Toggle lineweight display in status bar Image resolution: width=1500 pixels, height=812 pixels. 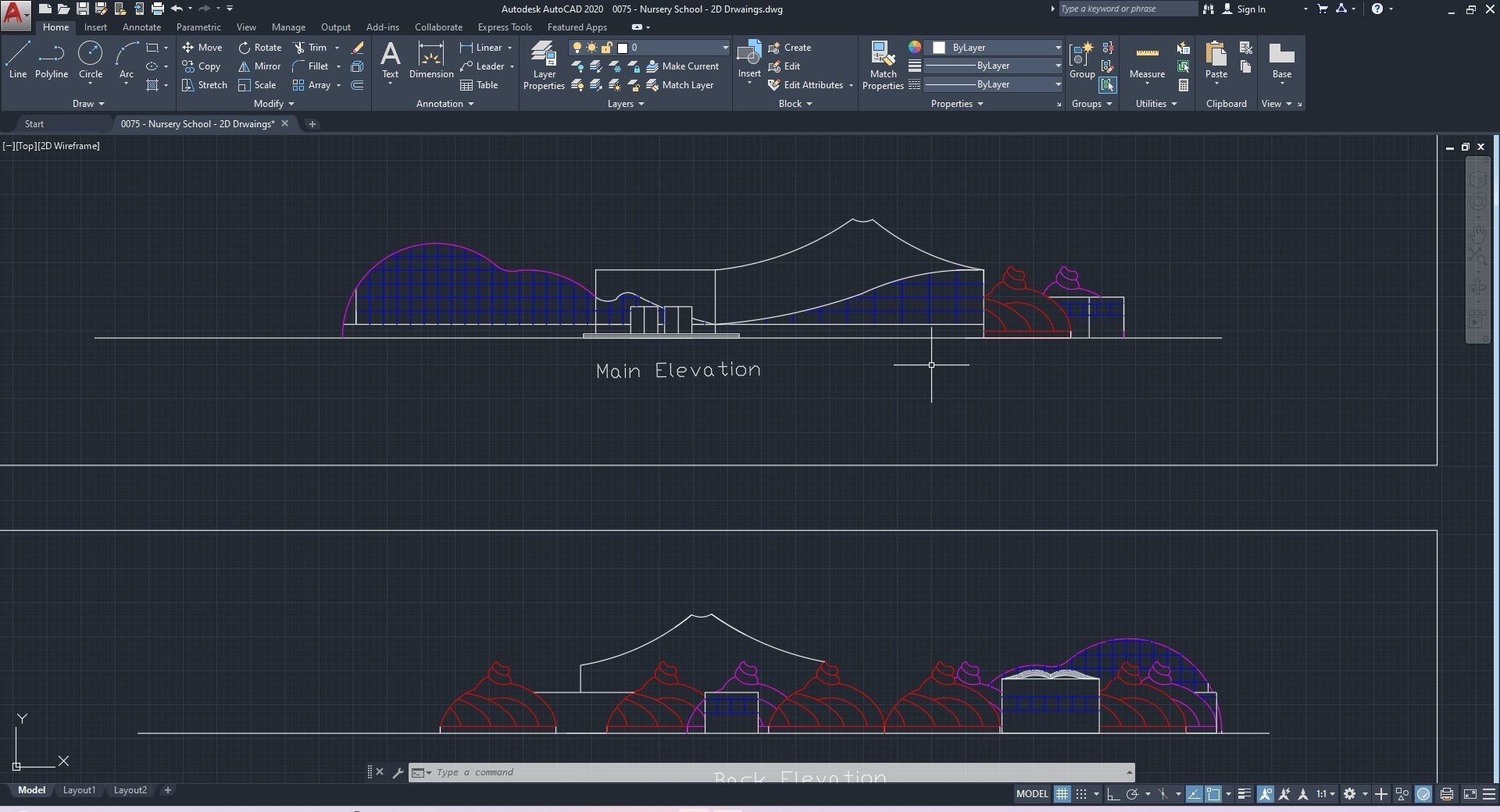(1245, 794)
